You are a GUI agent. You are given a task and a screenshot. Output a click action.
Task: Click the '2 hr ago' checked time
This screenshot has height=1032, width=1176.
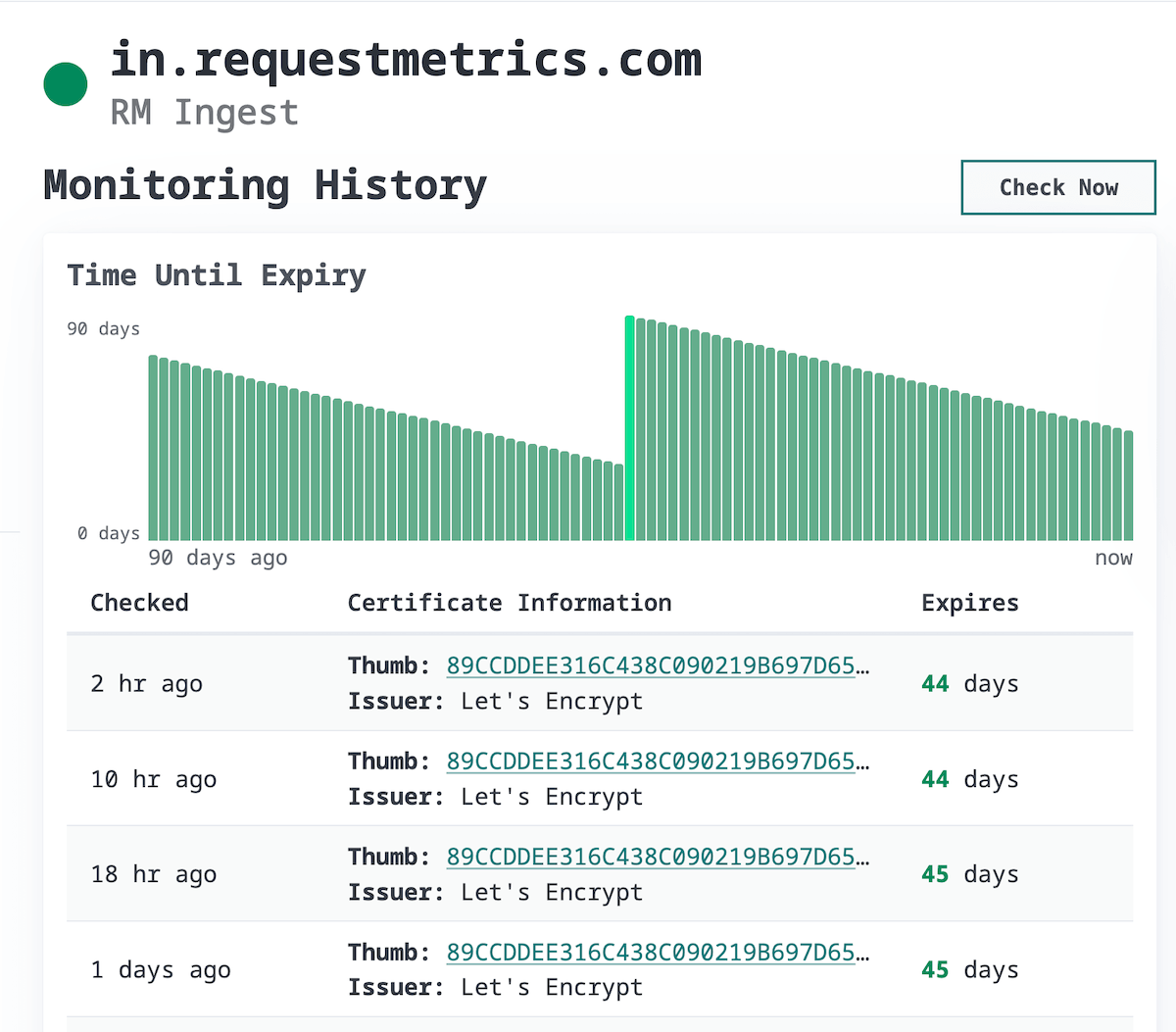(x=146, y=683)
